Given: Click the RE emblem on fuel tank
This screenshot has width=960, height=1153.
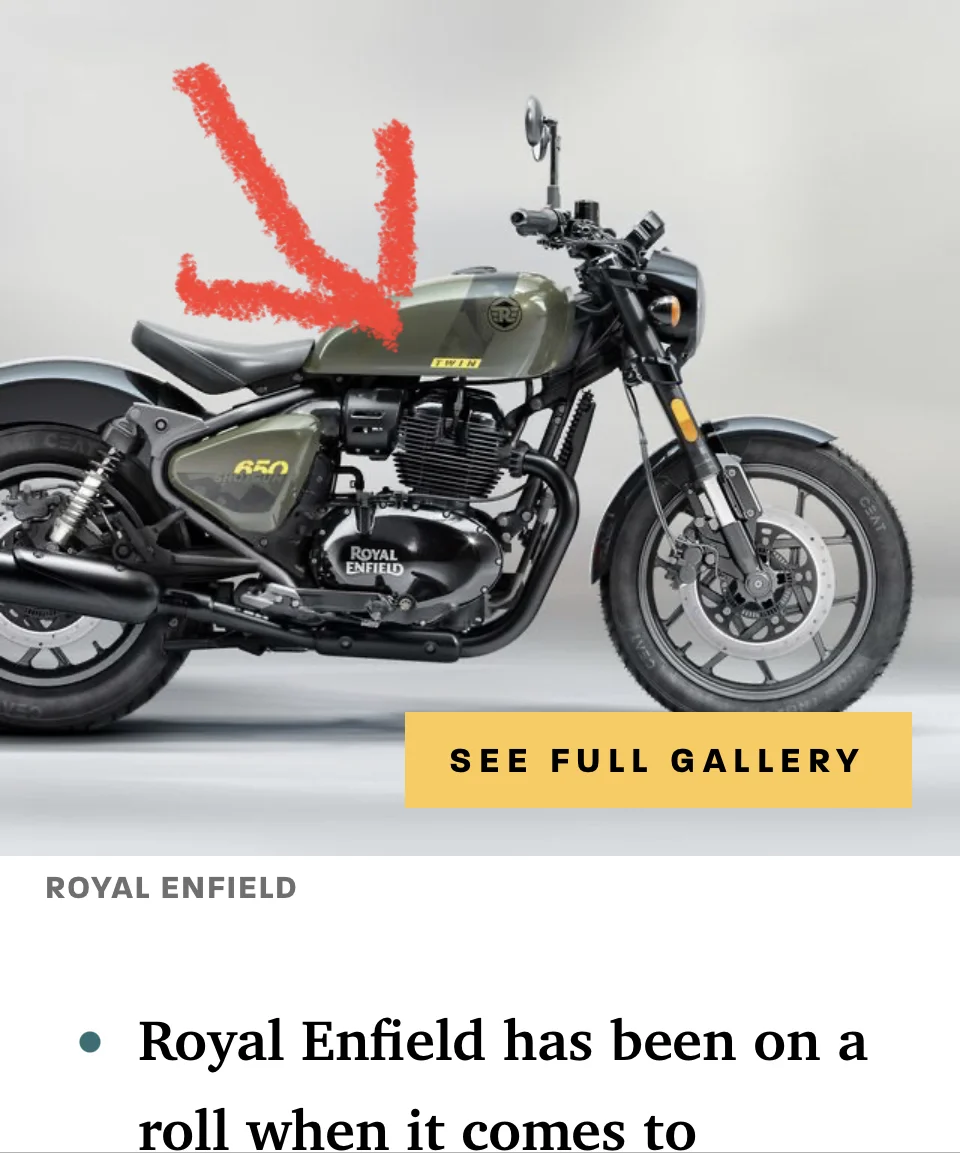Looking at the screenshot, I should tap(504, 313).
